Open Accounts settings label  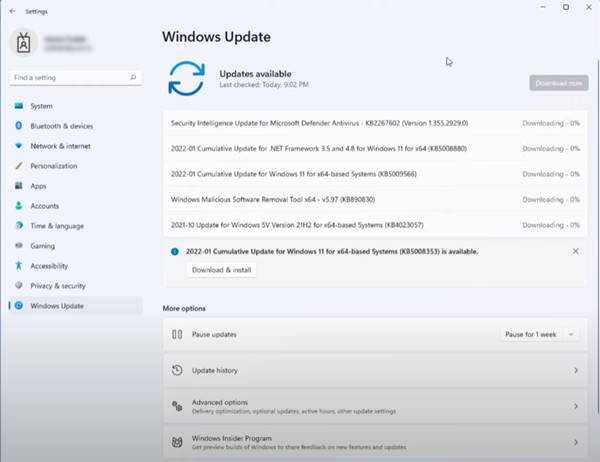(x=45, y=206)
